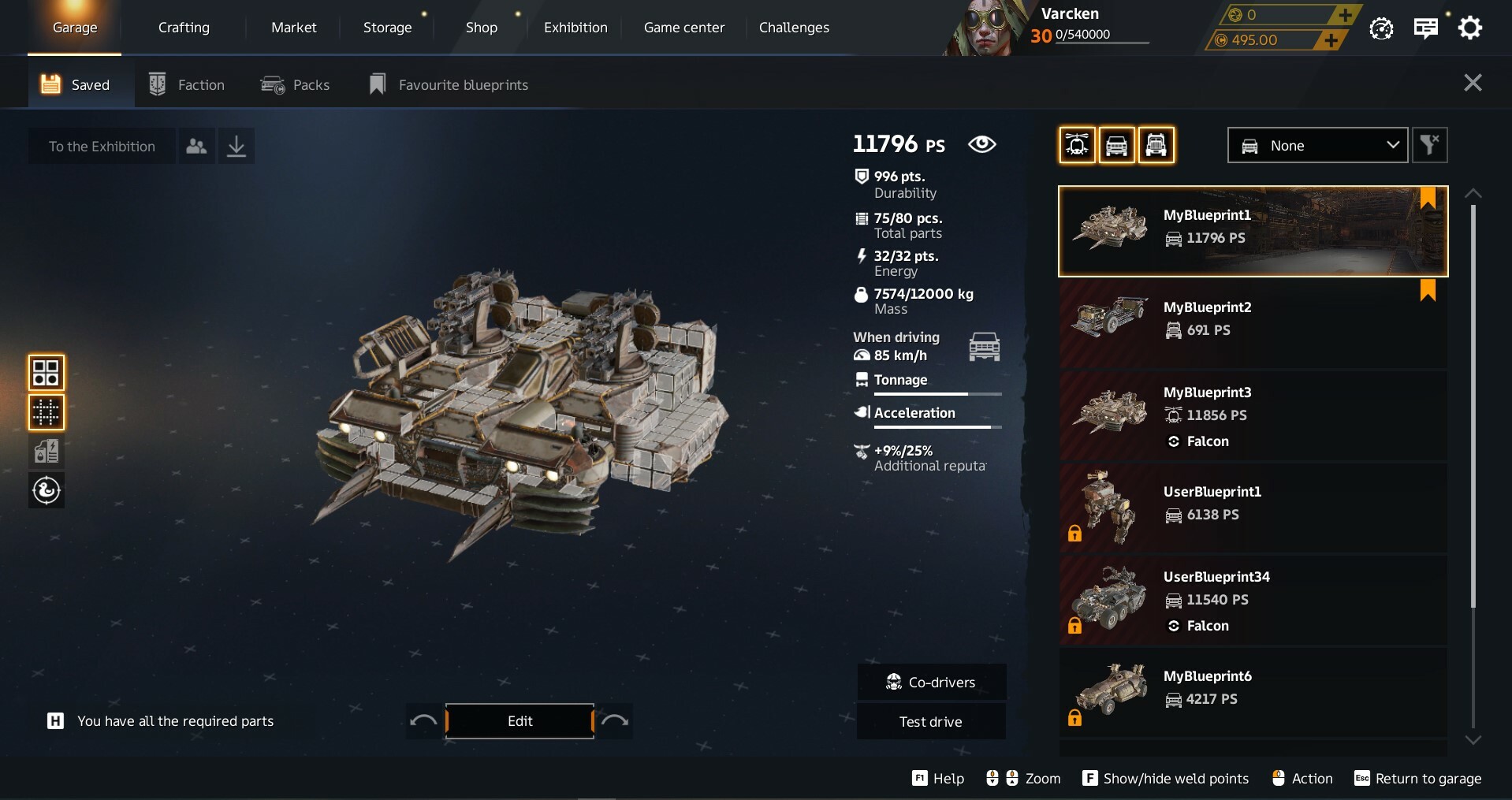Open the chat messages icon
This screenshot has width=1512, height=800.
tap(1425, 28)
